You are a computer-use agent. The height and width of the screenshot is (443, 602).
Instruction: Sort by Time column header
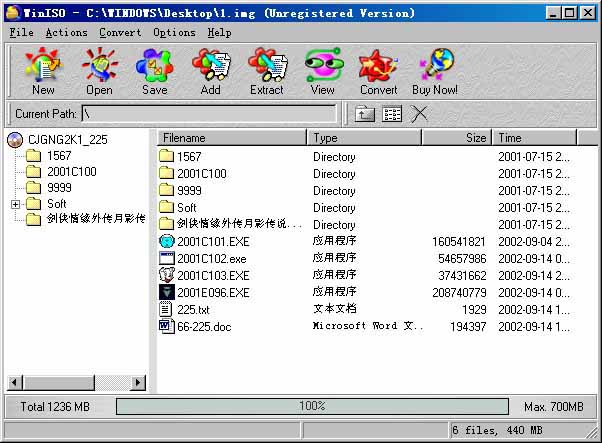[x=534, y=138]
